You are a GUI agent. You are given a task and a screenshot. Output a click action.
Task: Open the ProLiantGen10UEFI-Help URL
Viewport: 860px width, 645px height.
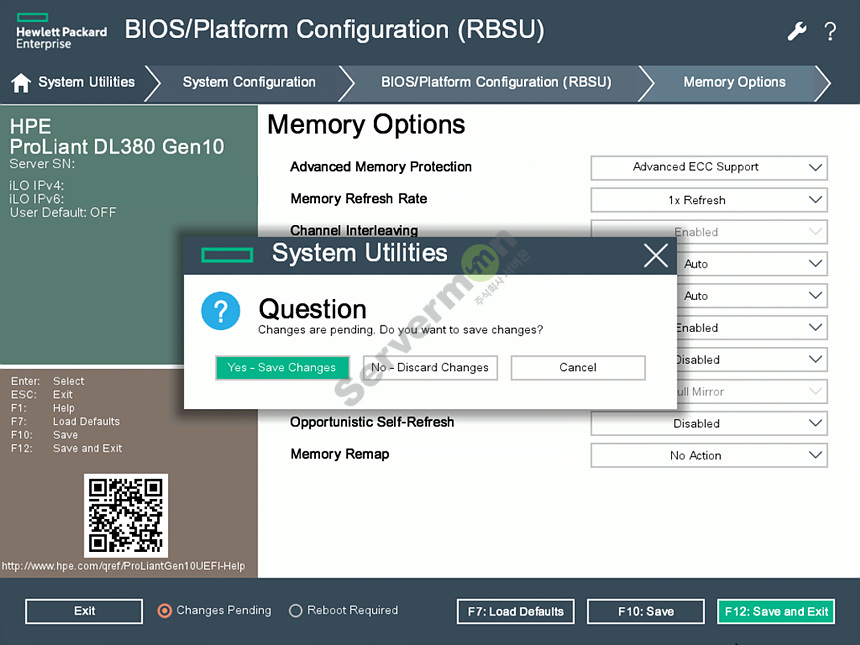[123, 566]
